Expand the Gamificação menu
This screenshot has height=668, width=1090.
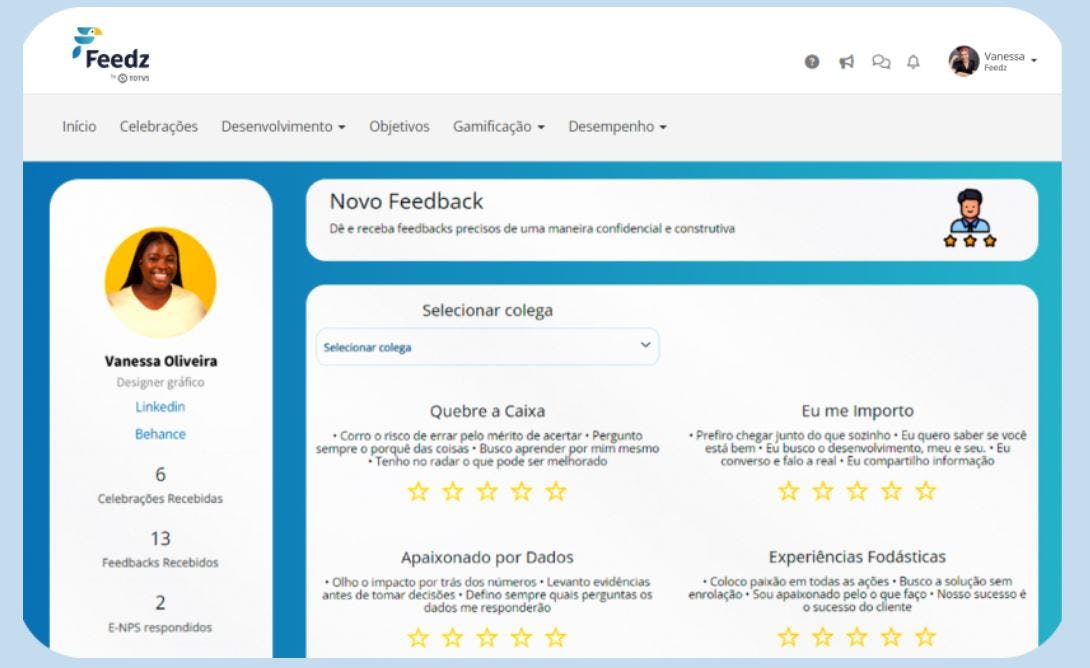[x=497, y=127]
